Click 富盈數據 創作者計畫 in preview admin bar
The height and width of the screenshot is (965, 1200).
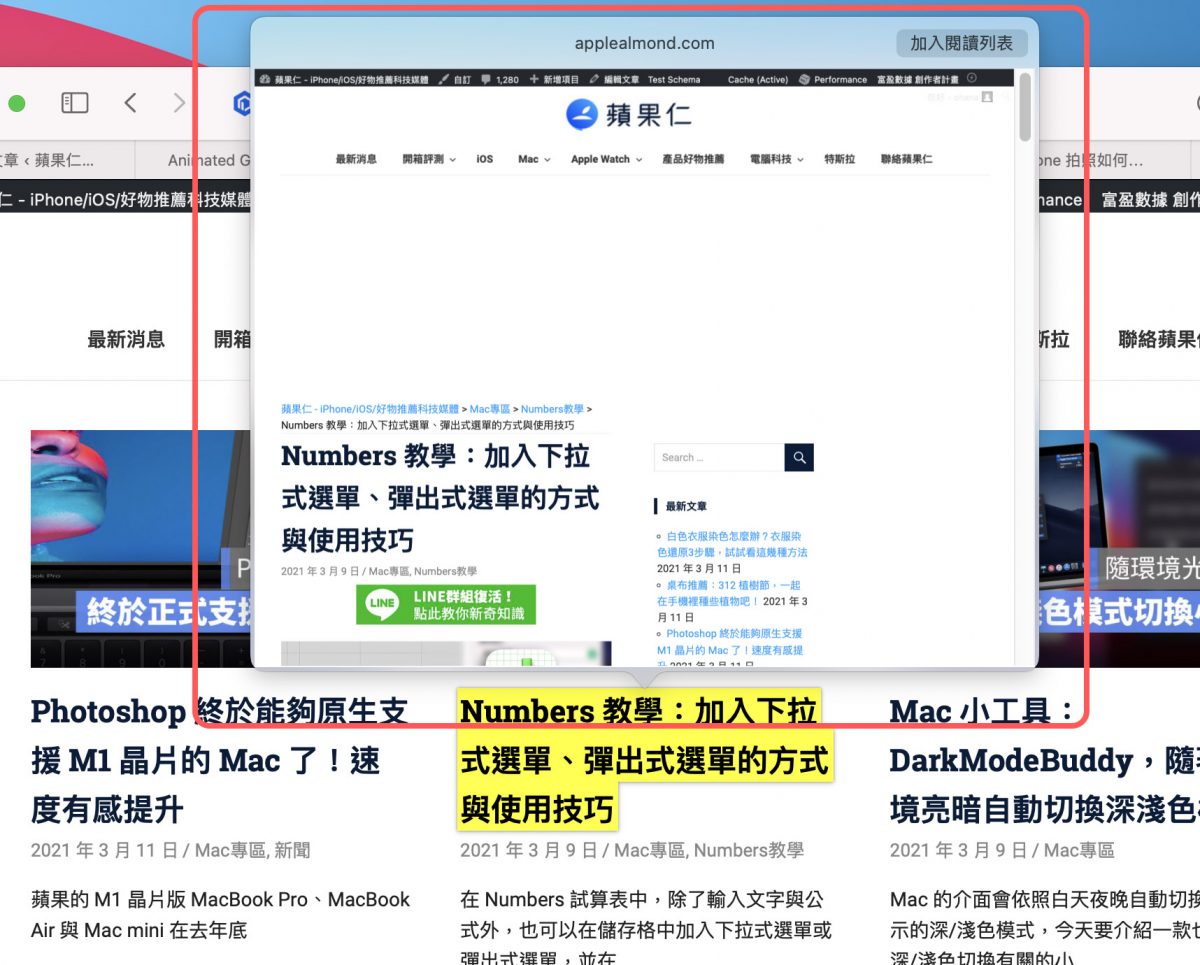(917, 79)
